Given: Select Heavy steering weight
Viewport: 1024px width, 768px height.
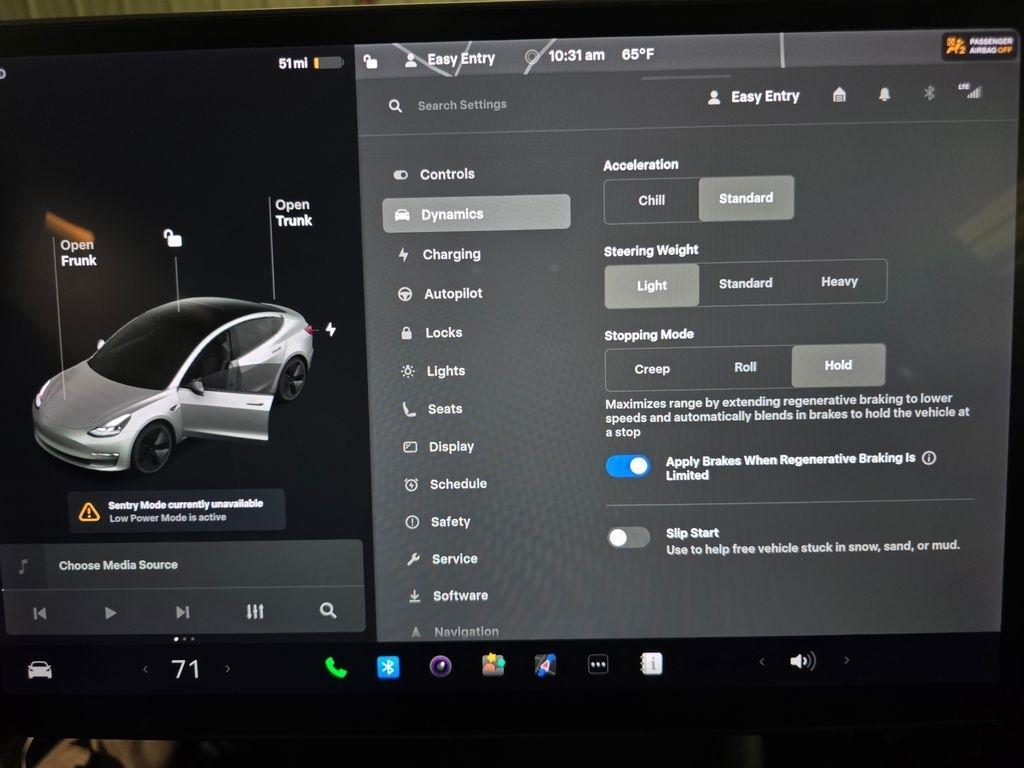Looking at the screenshot, I should tap(839, 282).
